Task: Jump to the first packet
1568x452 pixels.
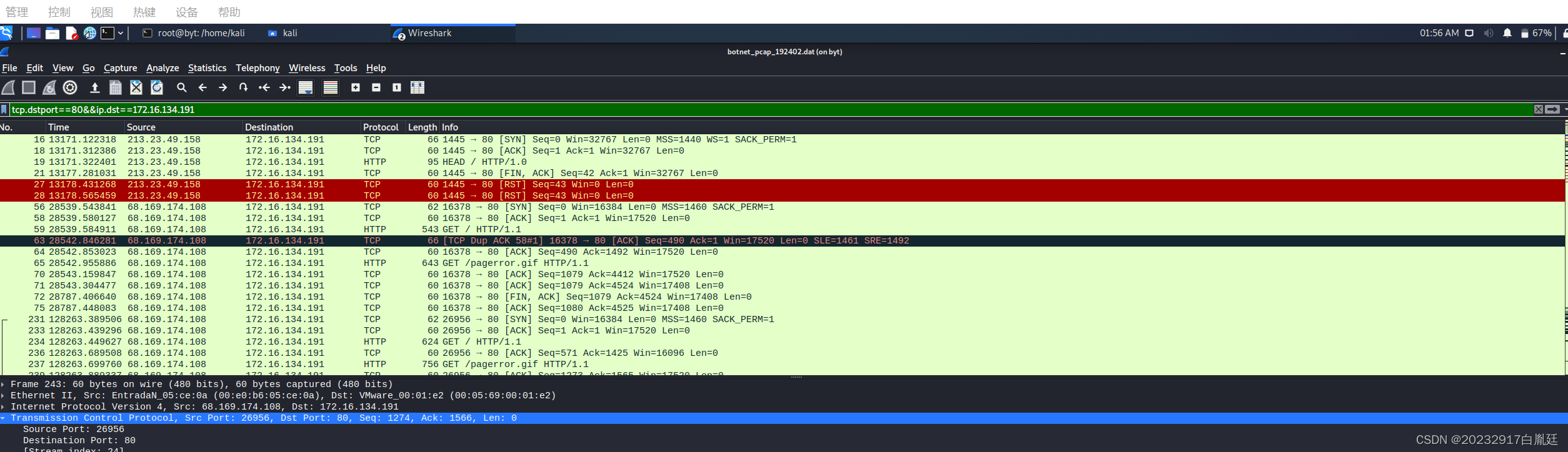Action: [x=264, y=88]
